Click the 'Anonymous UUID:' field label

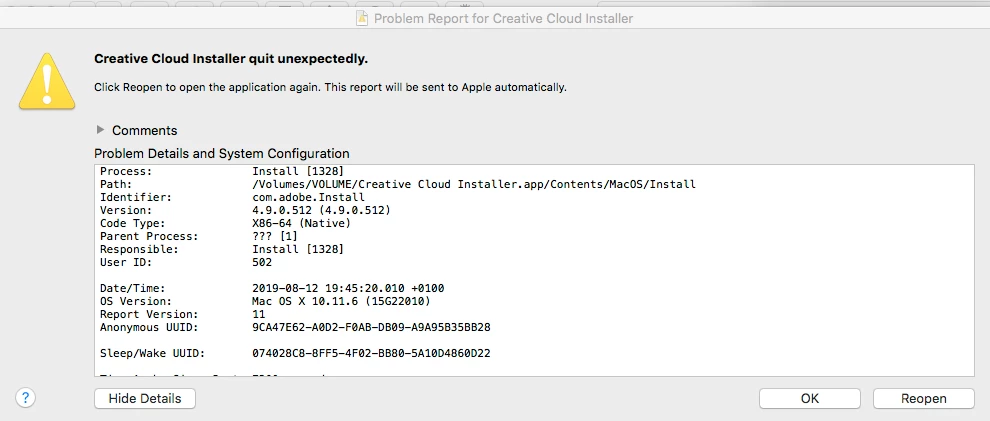pyautogui.click(x=149, y=327)
